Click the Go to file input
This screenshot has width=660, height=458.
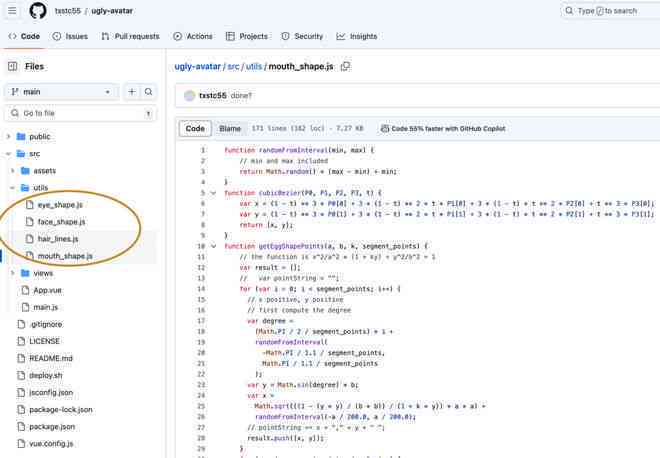coord(80,113)
